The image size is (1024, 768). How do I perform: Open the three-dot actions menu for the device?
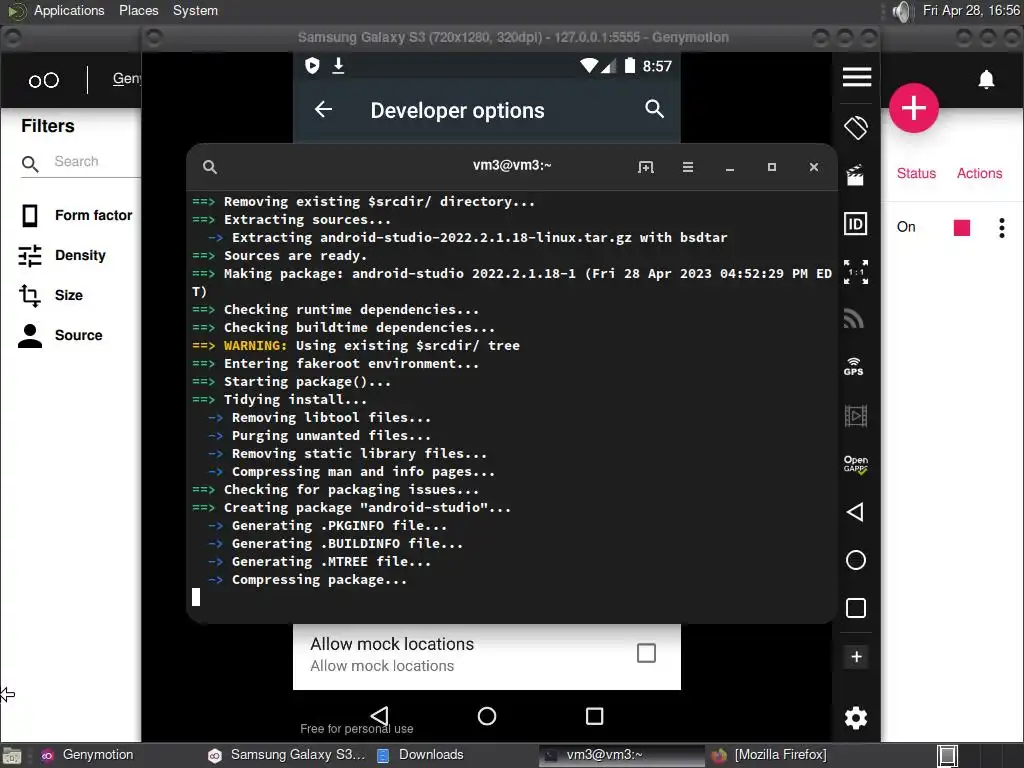(1002, 227)
